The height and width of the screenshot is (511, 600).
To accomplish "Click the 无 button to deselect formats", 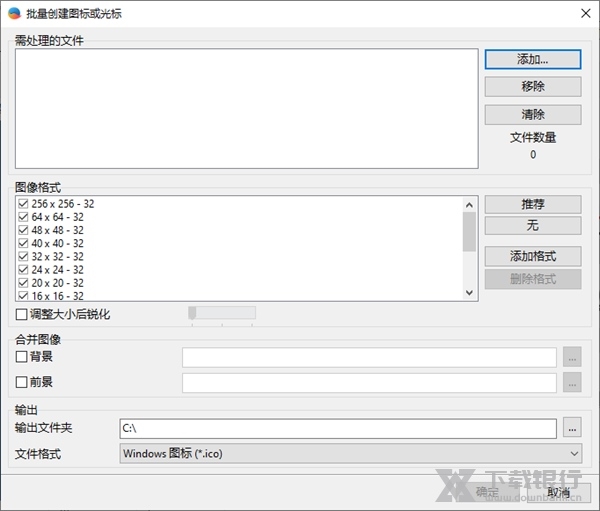I will (533, 225).
